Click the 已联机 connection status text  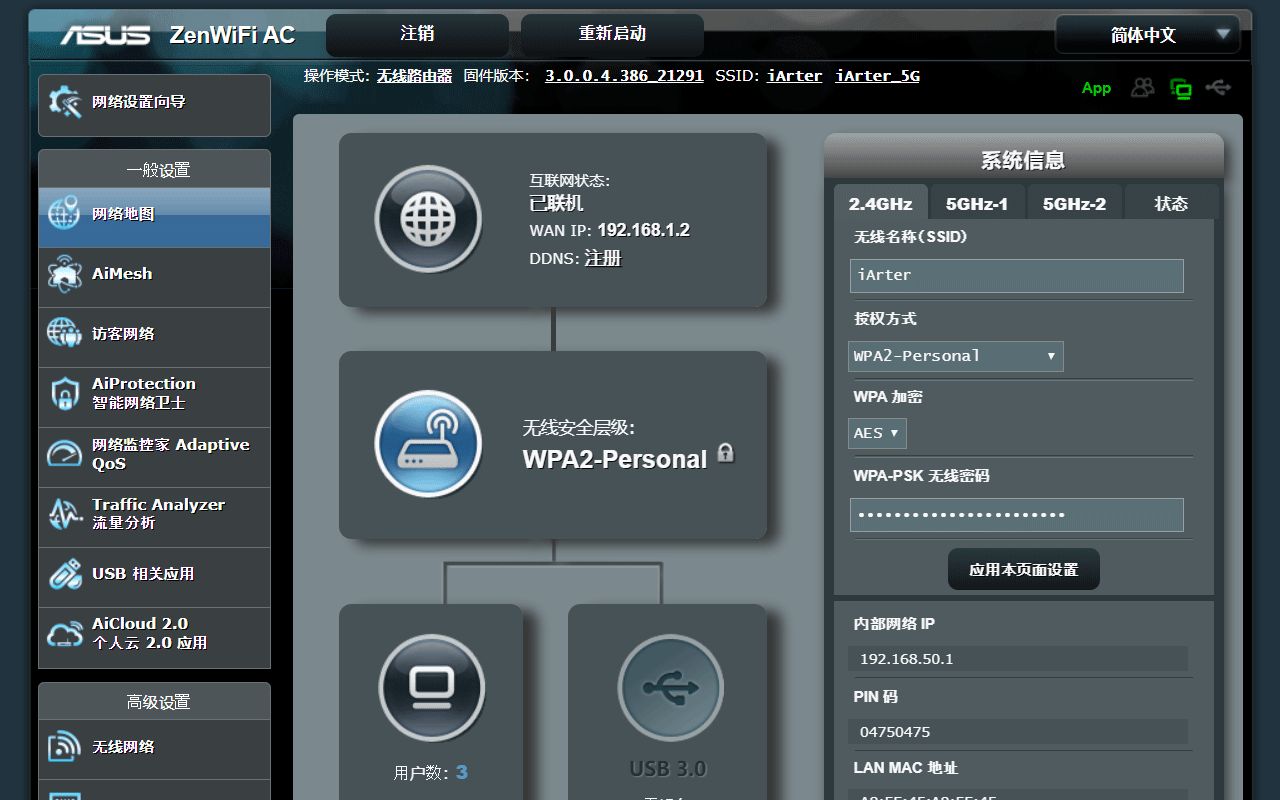(556, 203)
